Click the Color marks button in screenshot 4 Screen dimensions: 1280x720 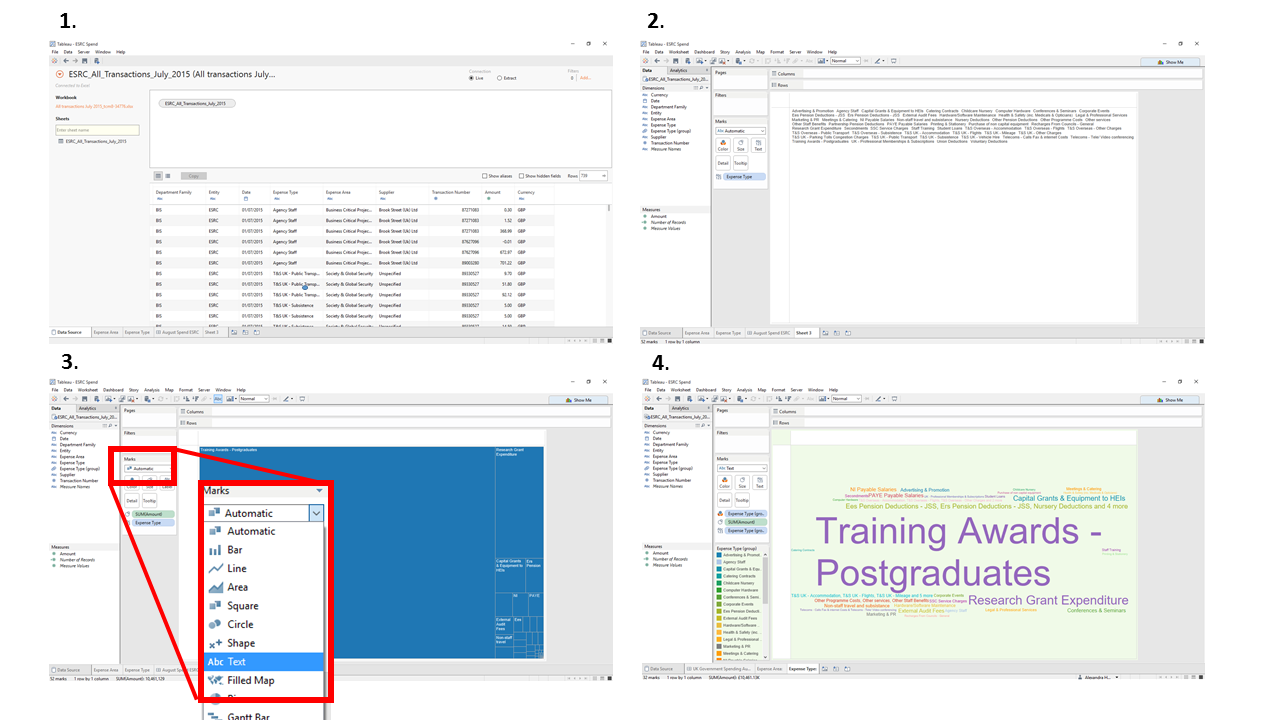pos(723,483)
